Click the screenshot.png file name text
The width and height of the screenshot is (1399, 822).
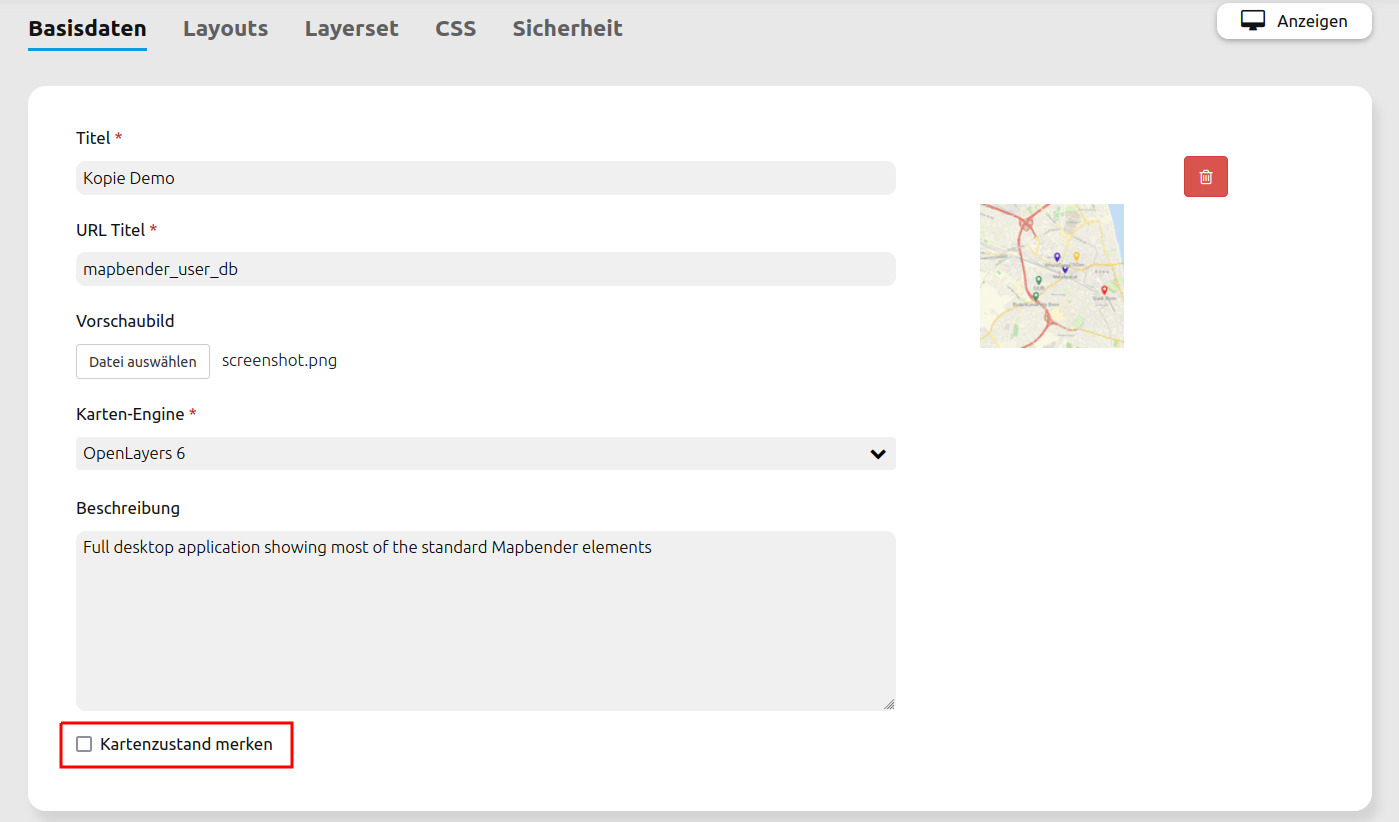pyautogui.click(x=279, y=361)
